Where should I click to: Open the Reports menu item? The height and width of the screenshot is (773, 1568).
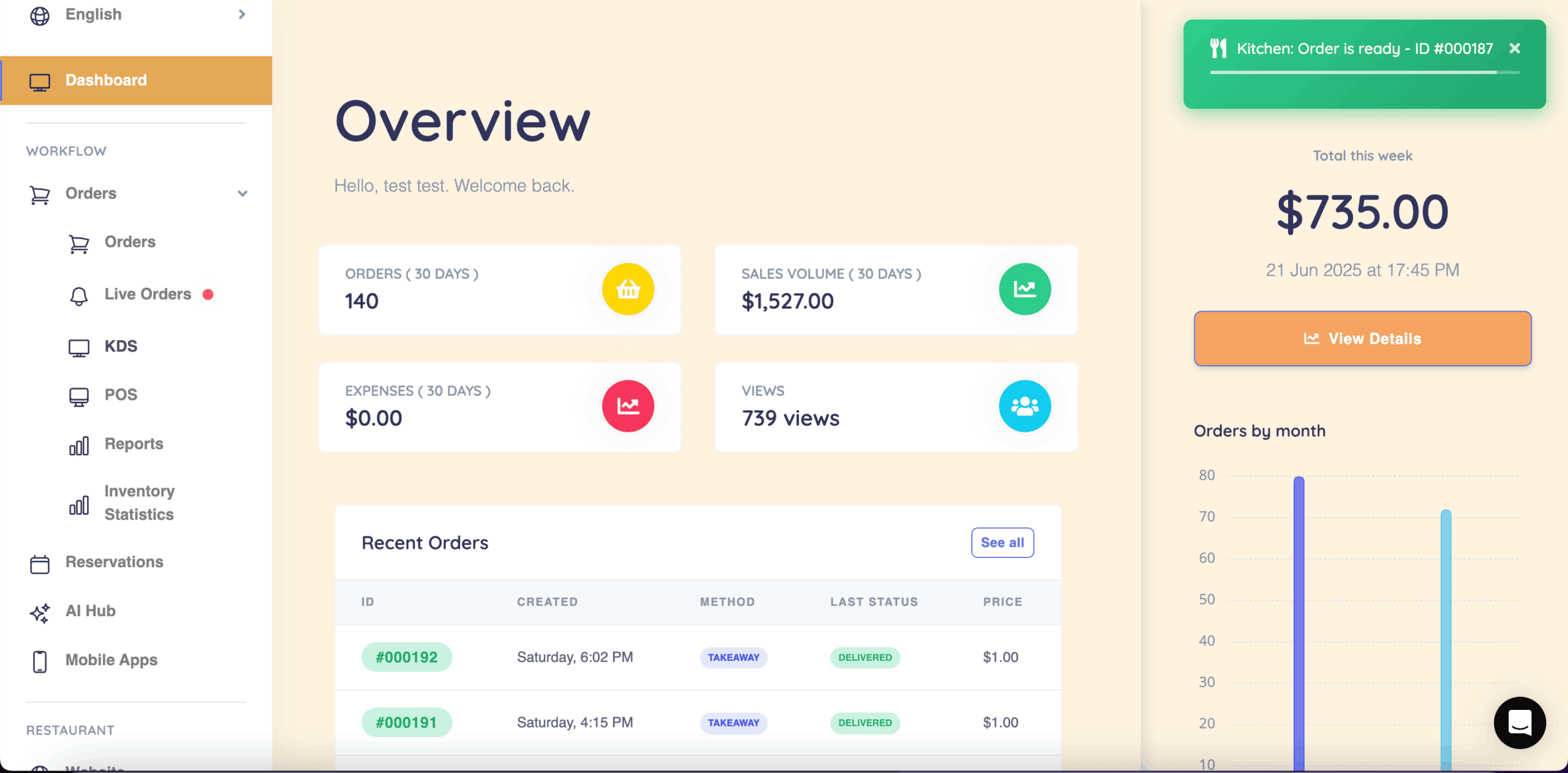134,443
